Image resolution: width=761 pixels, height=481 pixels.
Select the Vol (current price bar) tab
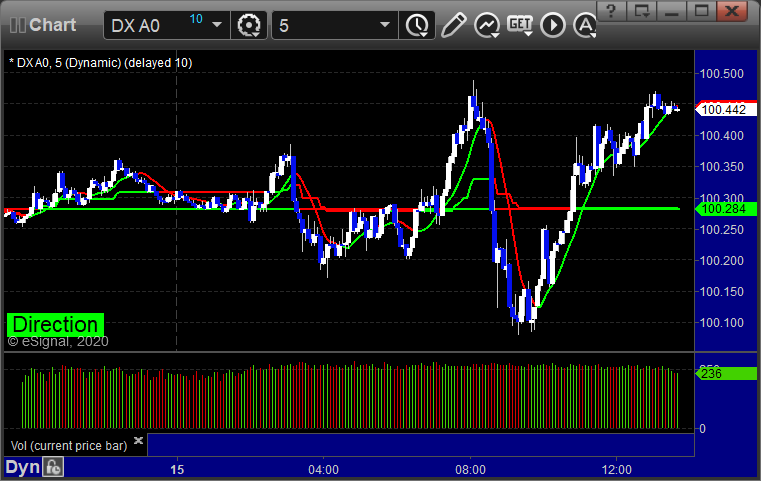pos(69,446)
